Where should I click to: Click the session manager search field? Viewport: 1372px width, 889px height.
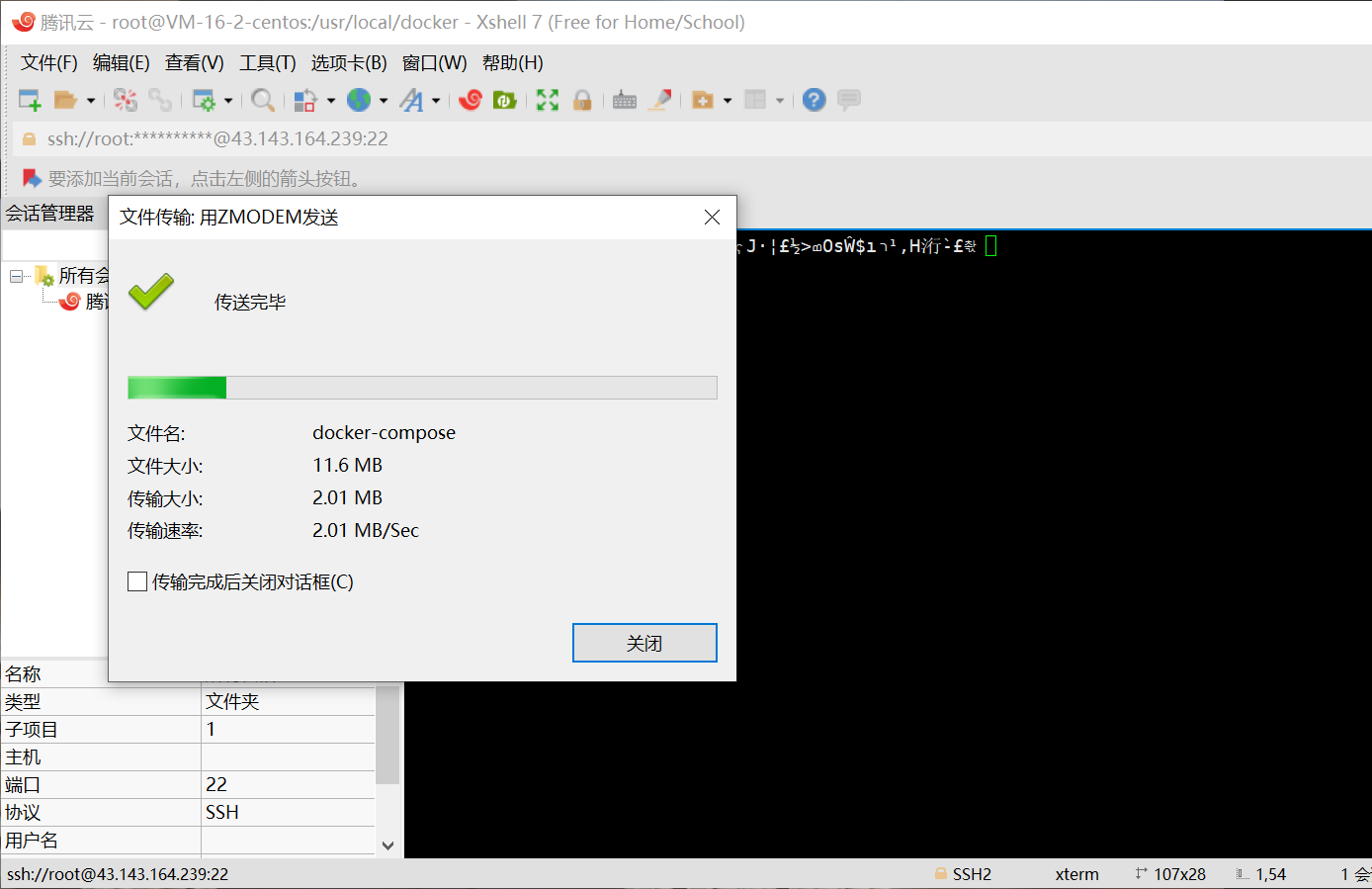(x=54, y=244)
